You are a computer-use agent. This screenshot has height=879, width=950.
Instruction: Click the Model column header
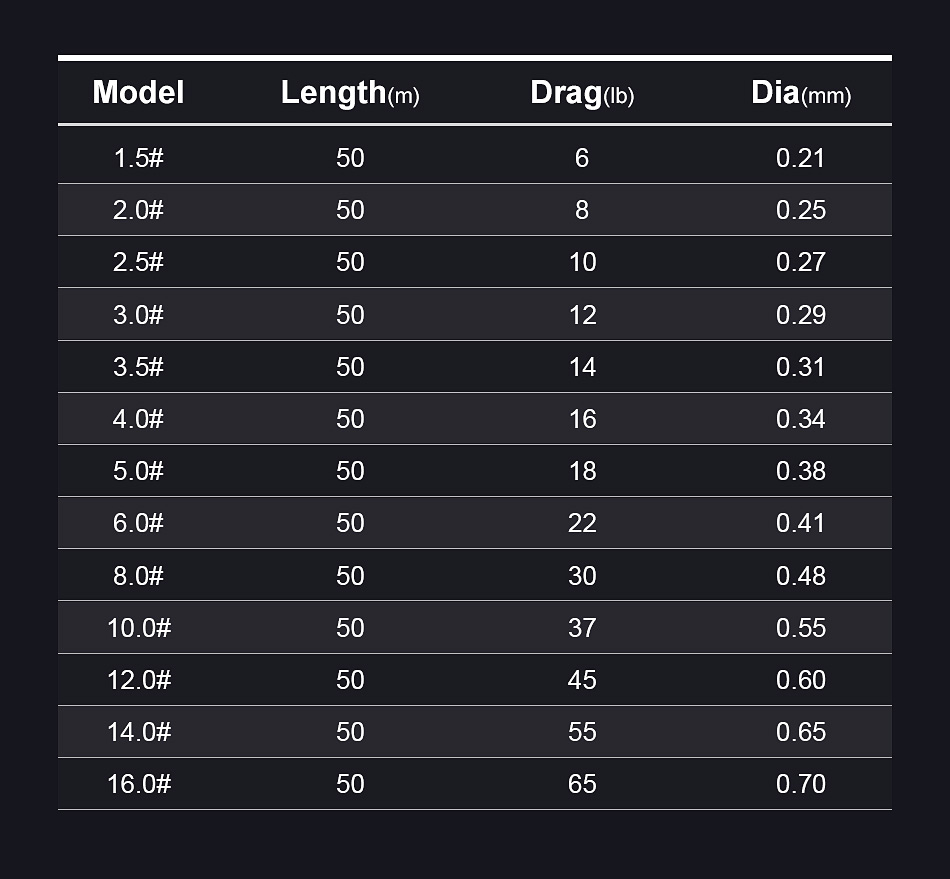point(138,93)
